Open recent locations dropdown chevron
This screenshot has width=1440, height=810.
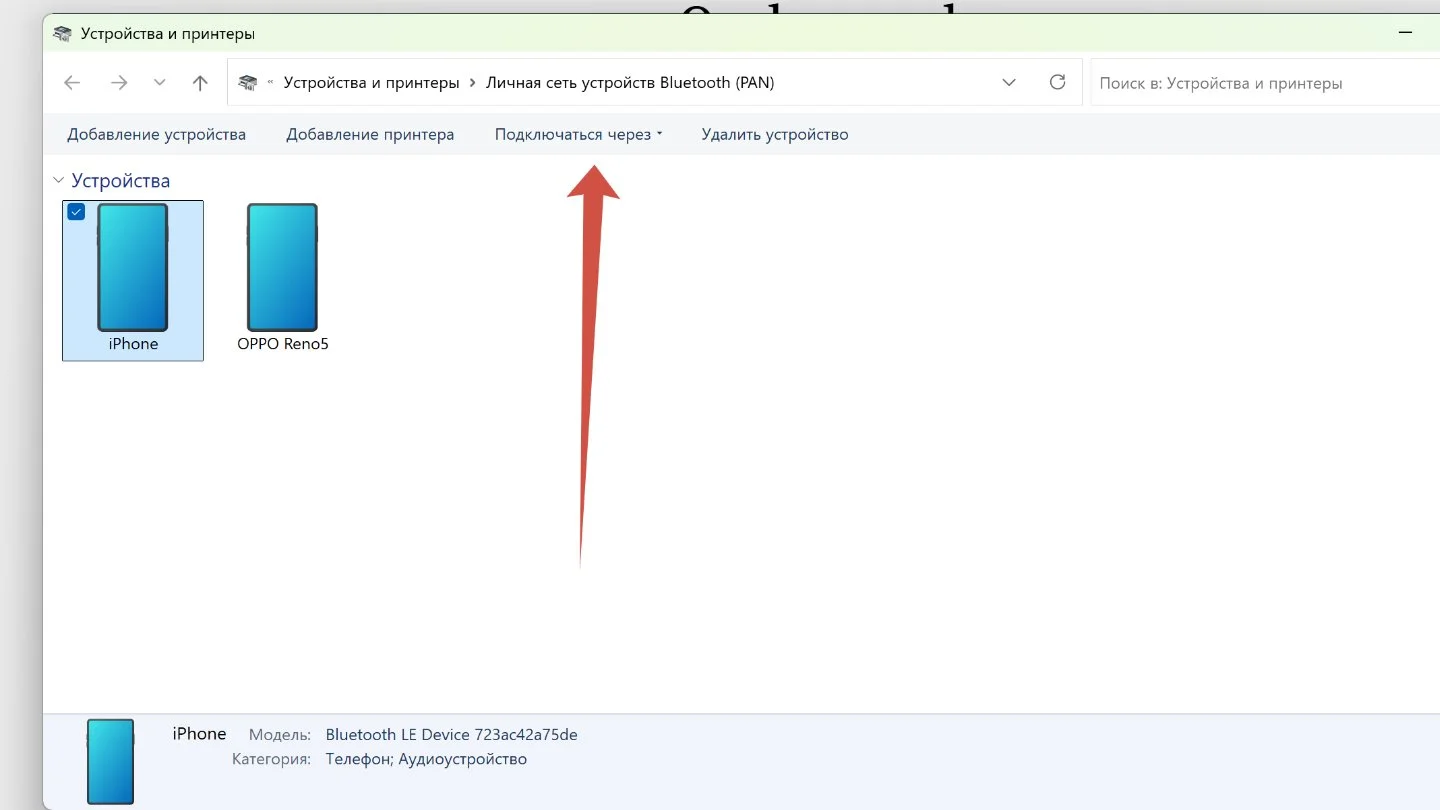click(x=160, y=83)
